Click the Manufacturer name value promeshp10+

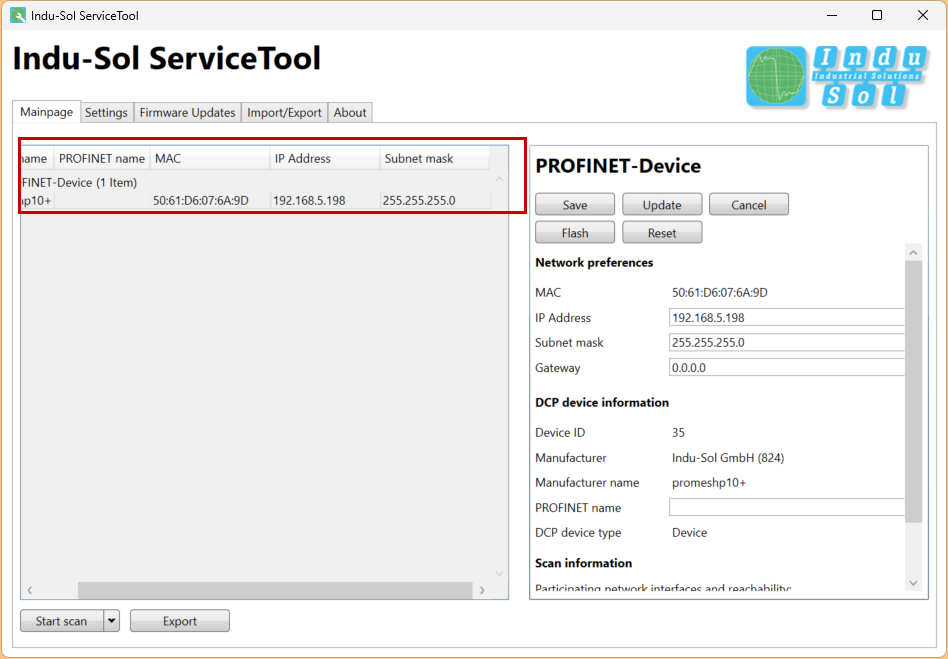coord(709,482)
